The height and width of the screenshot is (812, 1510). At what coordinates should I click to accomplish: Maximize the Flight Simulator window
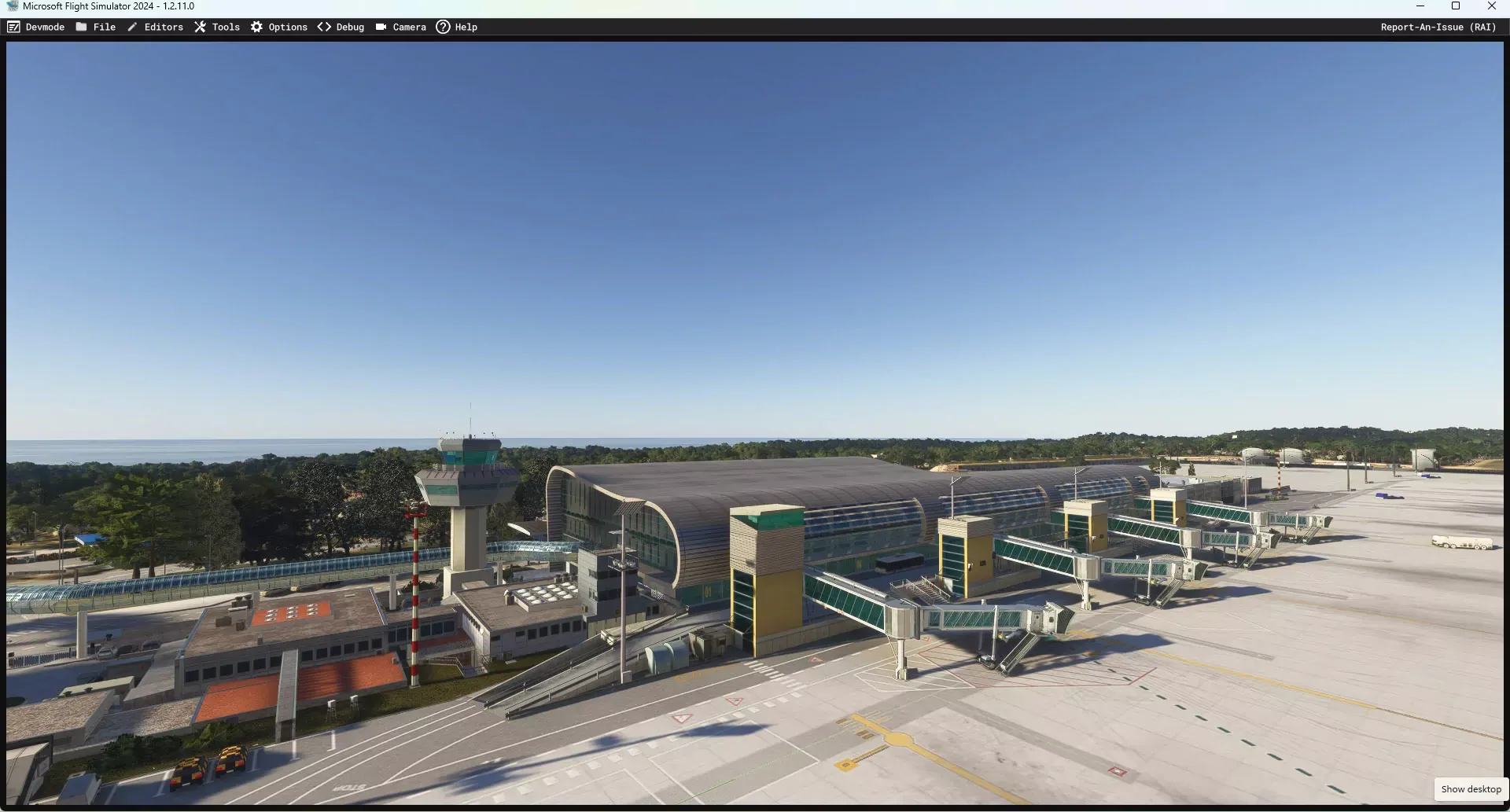coord(1456,6)
